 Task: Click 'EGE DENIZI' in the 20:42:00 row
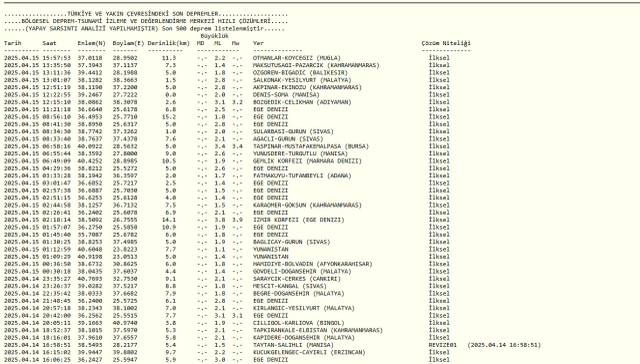[x=270, y=315]
